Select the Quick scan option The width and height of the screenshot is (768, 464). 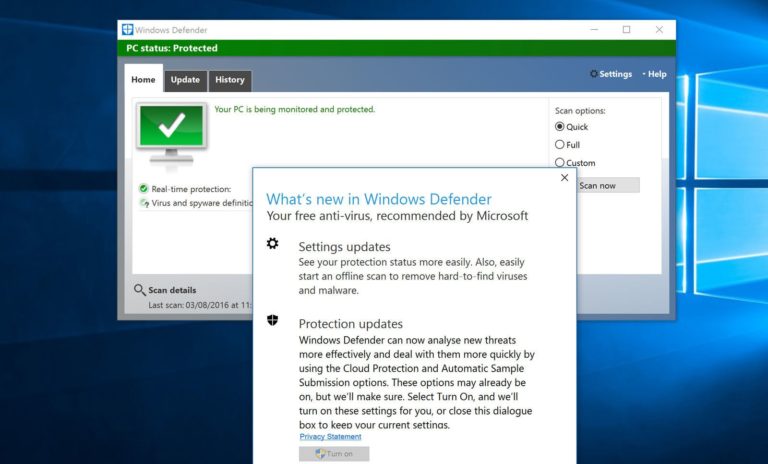coord(560,127)
